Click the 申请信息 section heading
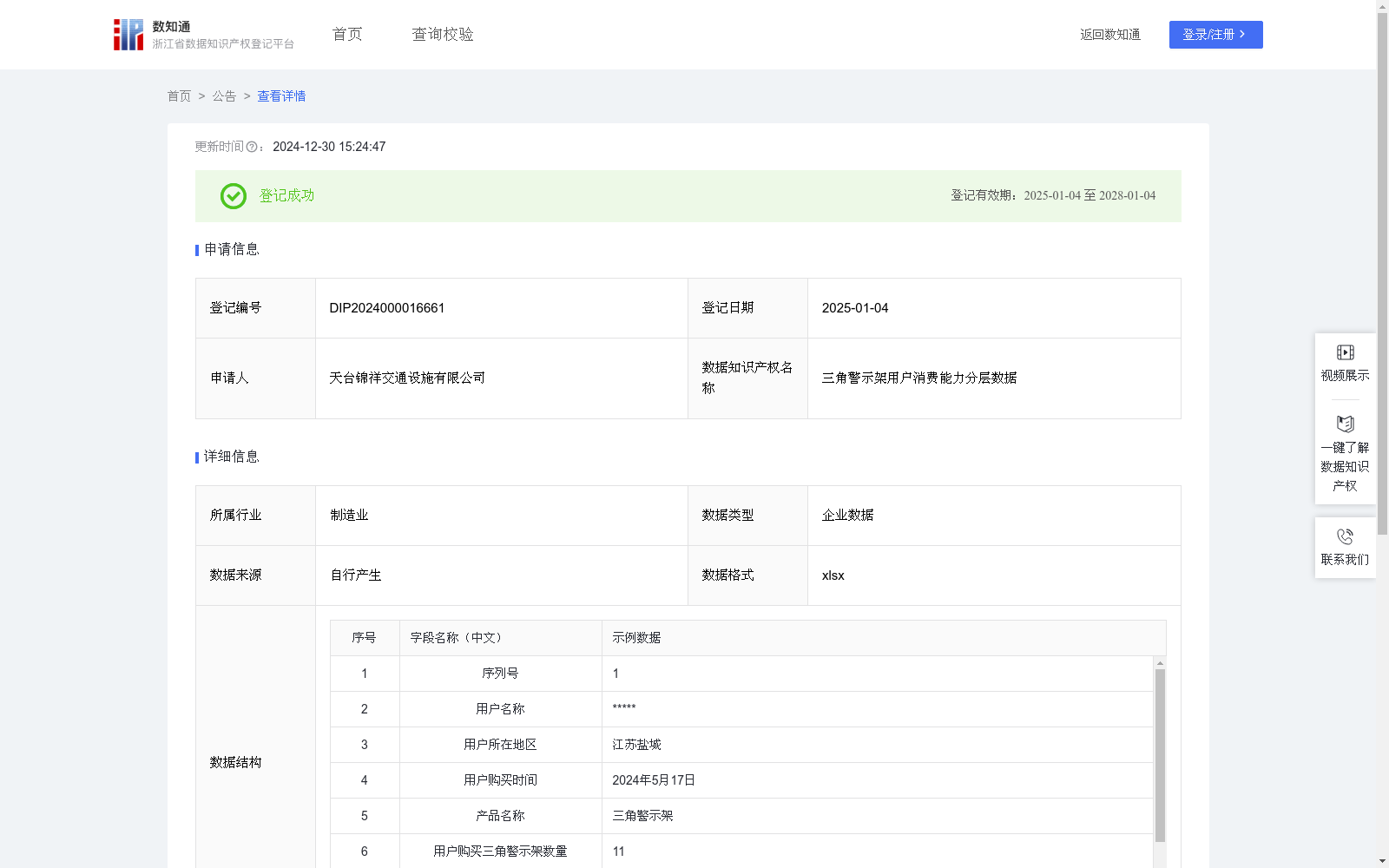Viewport: 1389px width, 868px height. tap(231, 250)
